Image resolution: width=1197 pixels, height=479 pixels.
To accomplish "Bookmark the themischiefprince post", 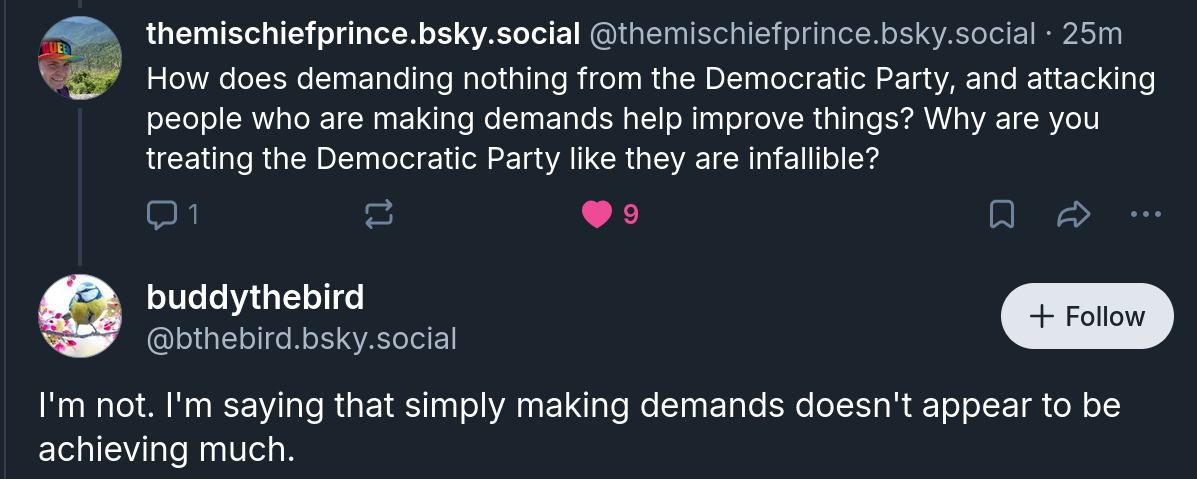I will (1002, 214).
